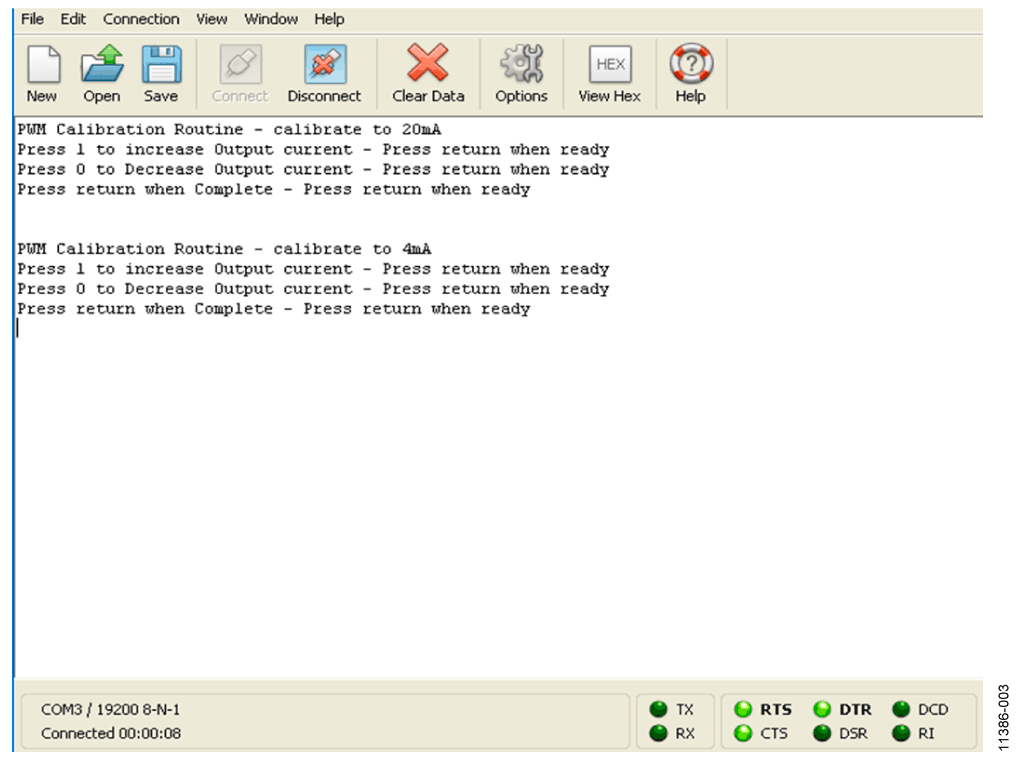This screenshot has height=765, width=1024.
Task: Expand the View menu
Action: coord(212,19)
